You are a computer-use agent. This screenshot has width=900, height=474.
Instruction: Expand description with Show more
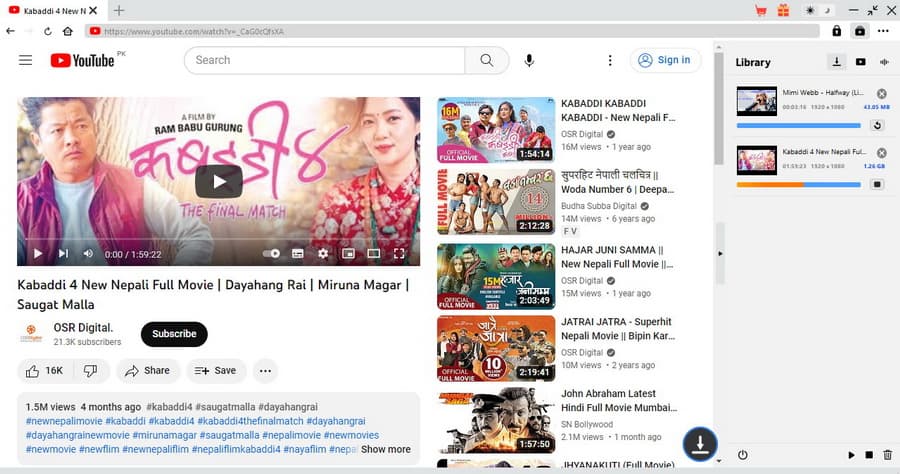tap(385, 449)
